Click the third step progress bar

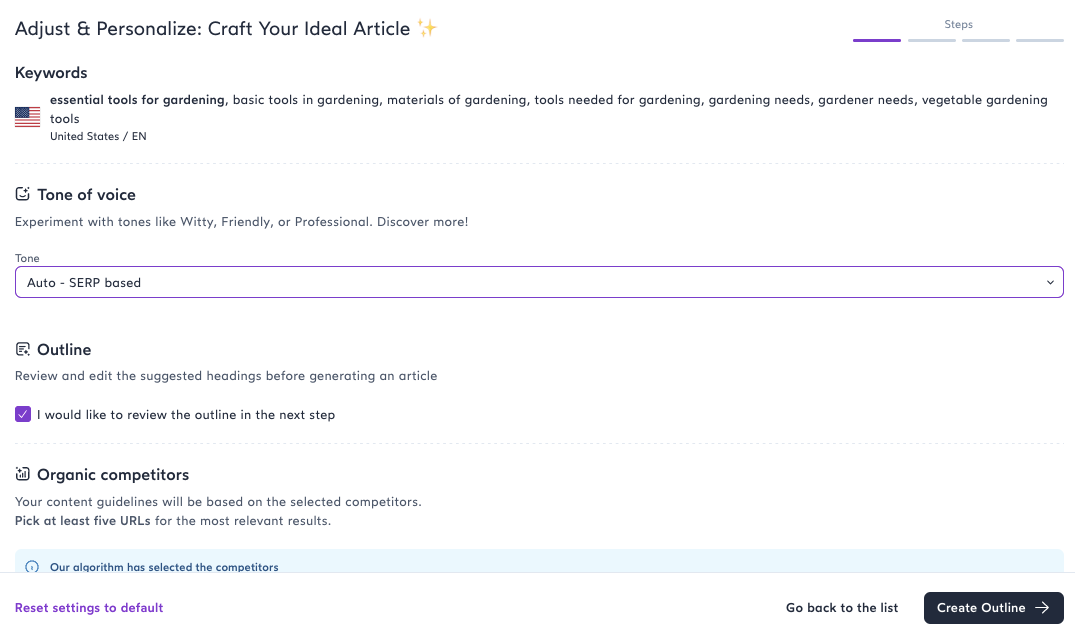click(985, 40)
